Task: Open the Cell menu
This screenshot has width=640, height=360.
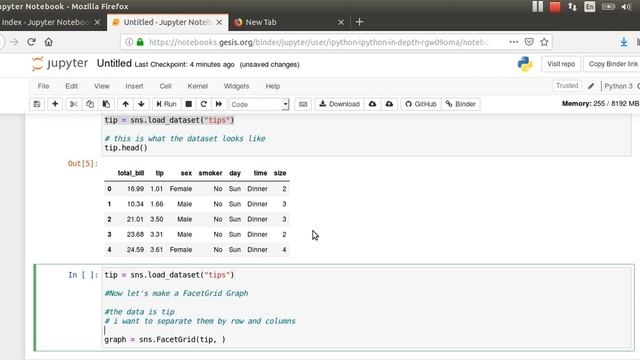Action: pos(165,86)
